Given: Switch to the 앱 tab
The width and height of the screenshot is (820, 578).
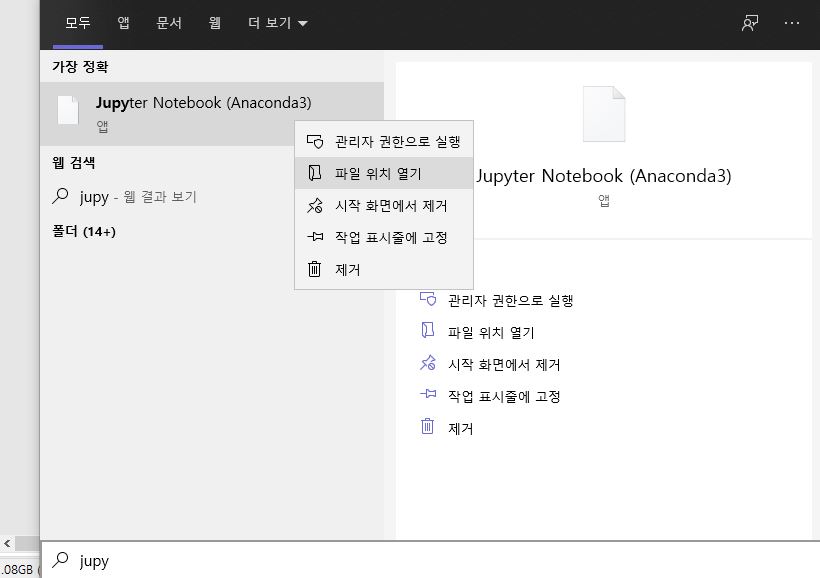Looking at the screenshot, I should point(123,23).
